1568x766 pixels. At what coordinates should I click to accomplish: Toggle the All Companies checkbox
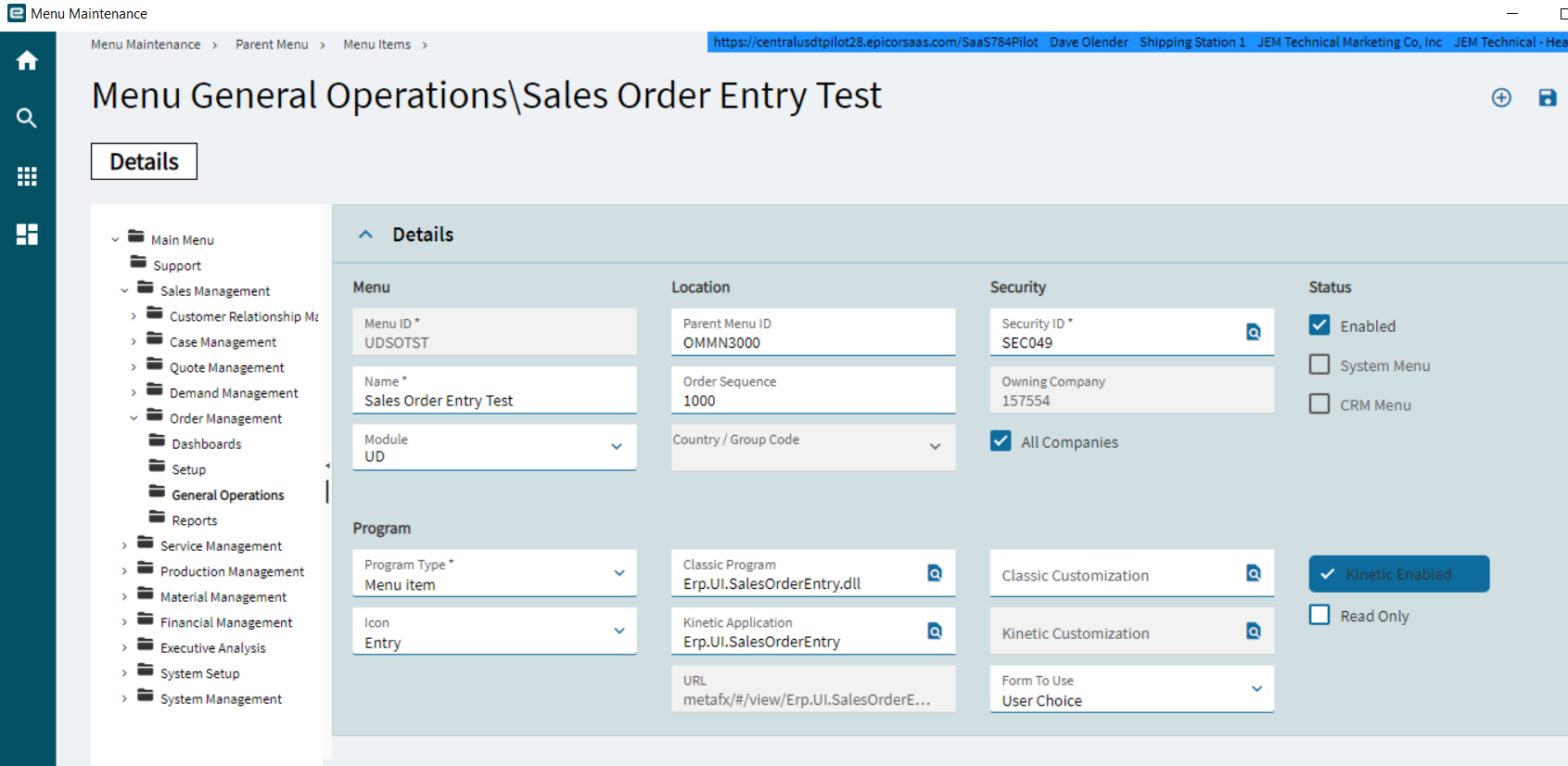(x=1001, y=441)
